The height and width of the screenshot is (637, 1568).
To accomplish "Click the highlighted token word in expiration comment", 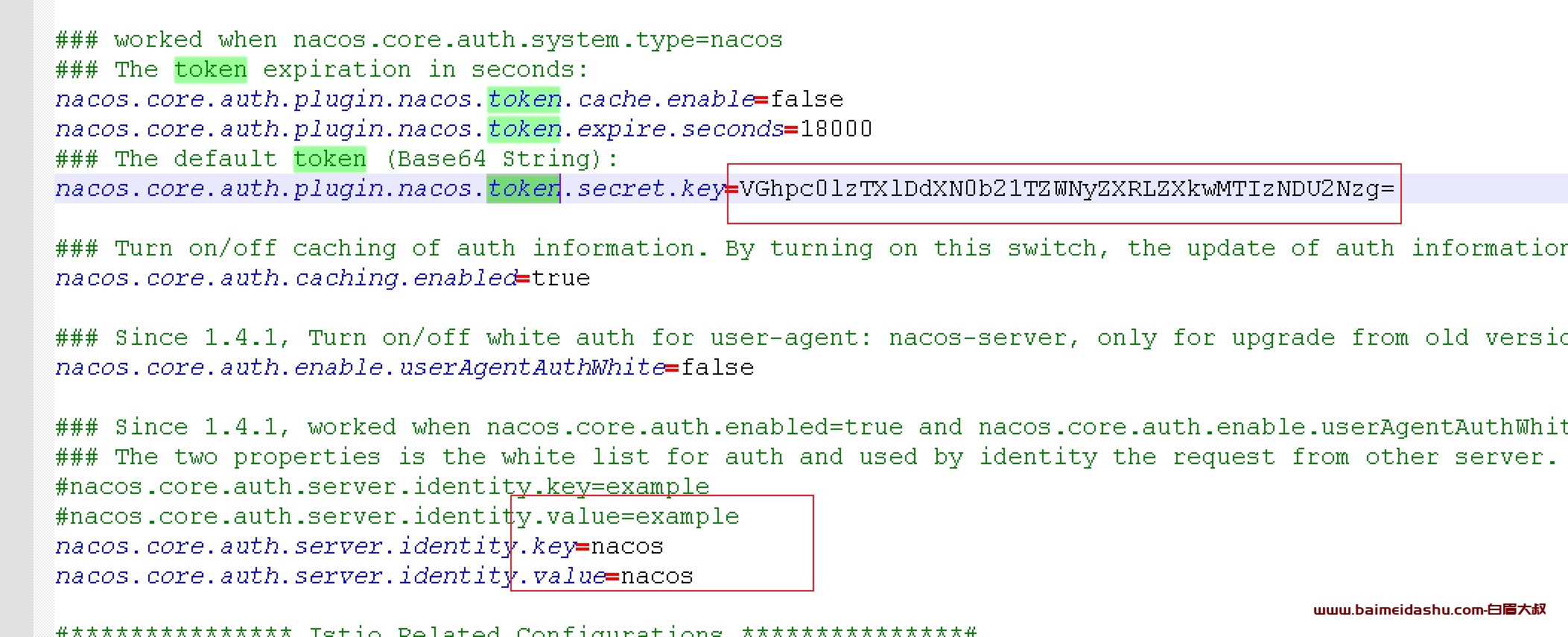I will pyautogui.click(x=210, y=70).
